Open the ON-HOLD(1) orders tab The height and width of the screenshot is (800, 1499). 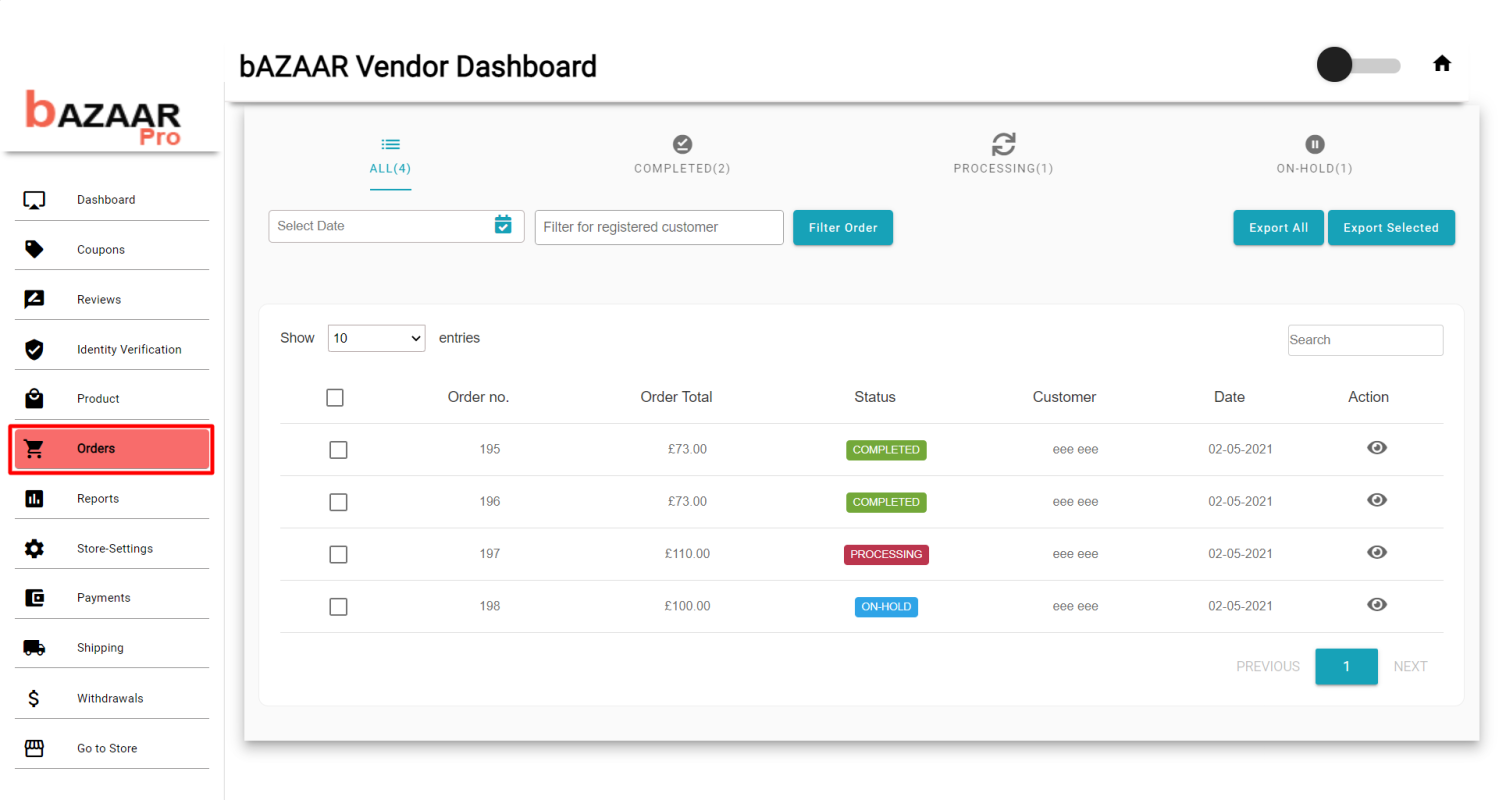1314,155
